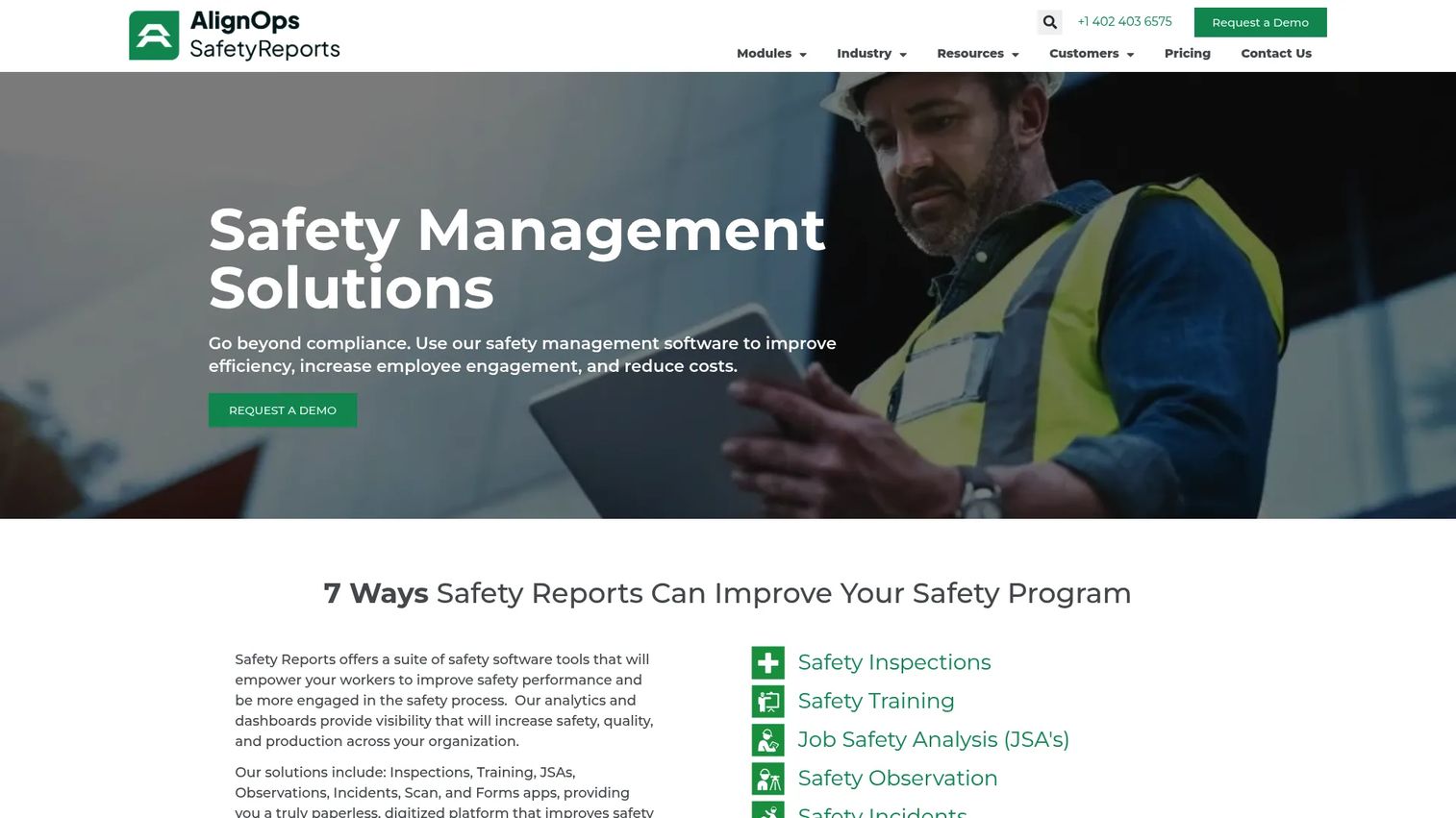The image size is (1456, 818).
Task: Click the Safety Training presenter icon
Action: pos(767,701)
